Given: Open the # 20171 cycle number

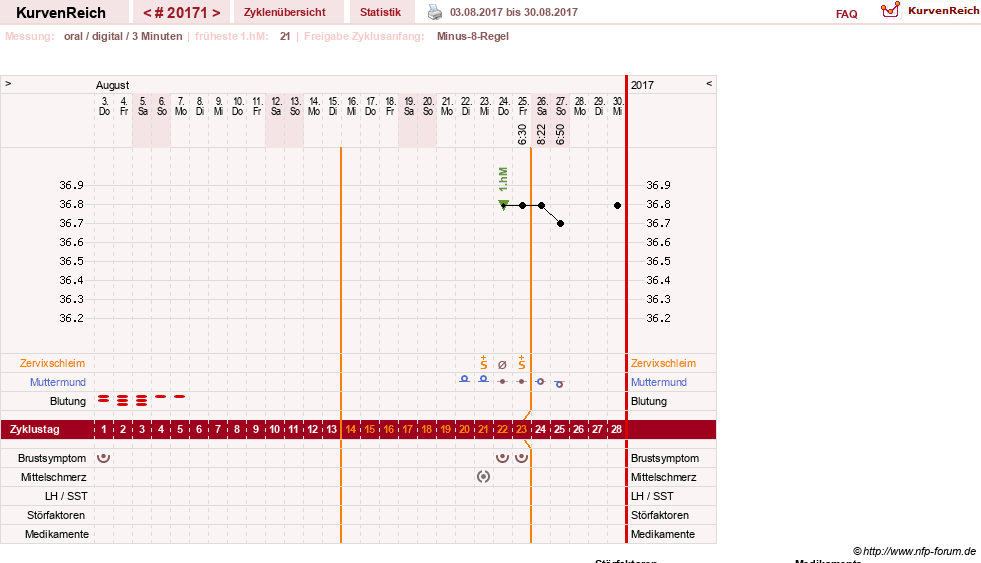Looking at the screenshot, I should (182, 13).
